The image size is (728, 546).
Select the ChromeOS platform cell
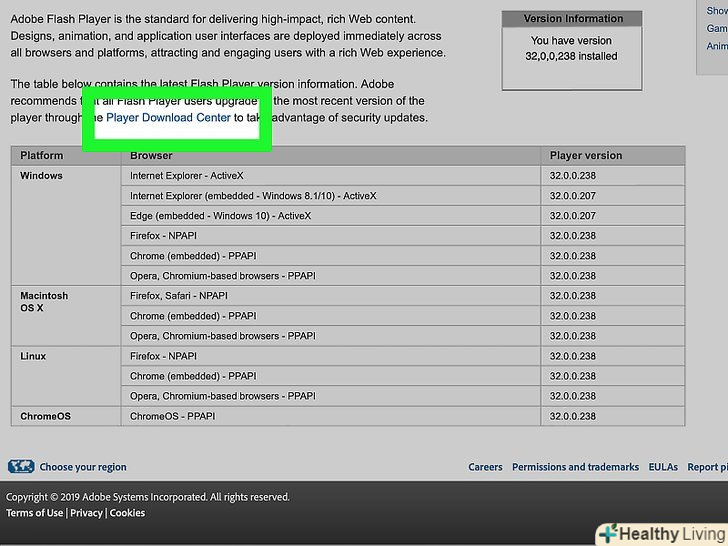[66, 416]
